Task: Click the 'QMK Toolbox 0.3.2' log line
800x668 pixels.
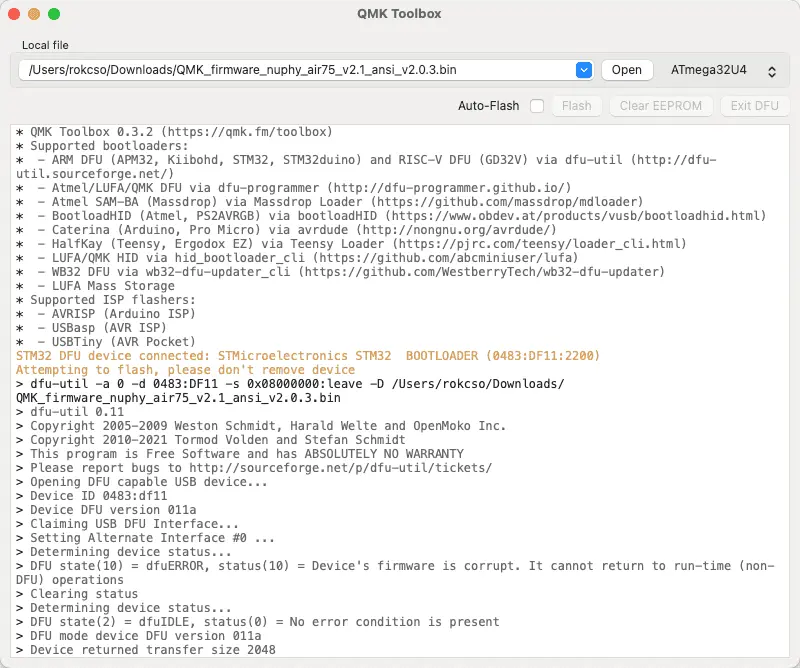Action: pyautogui.click(x=174, y=132)
